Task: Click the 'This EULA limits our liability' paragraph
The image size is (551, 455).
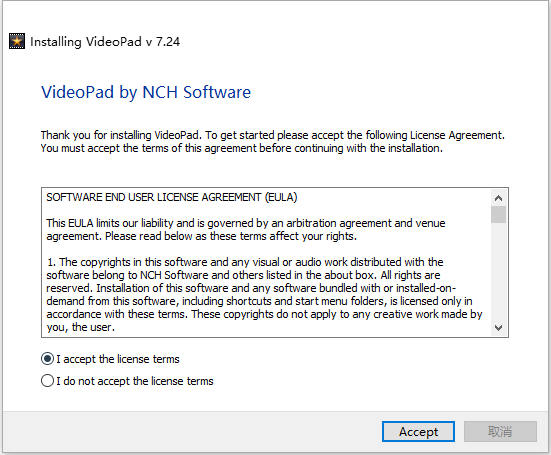Action: point(246,229)
